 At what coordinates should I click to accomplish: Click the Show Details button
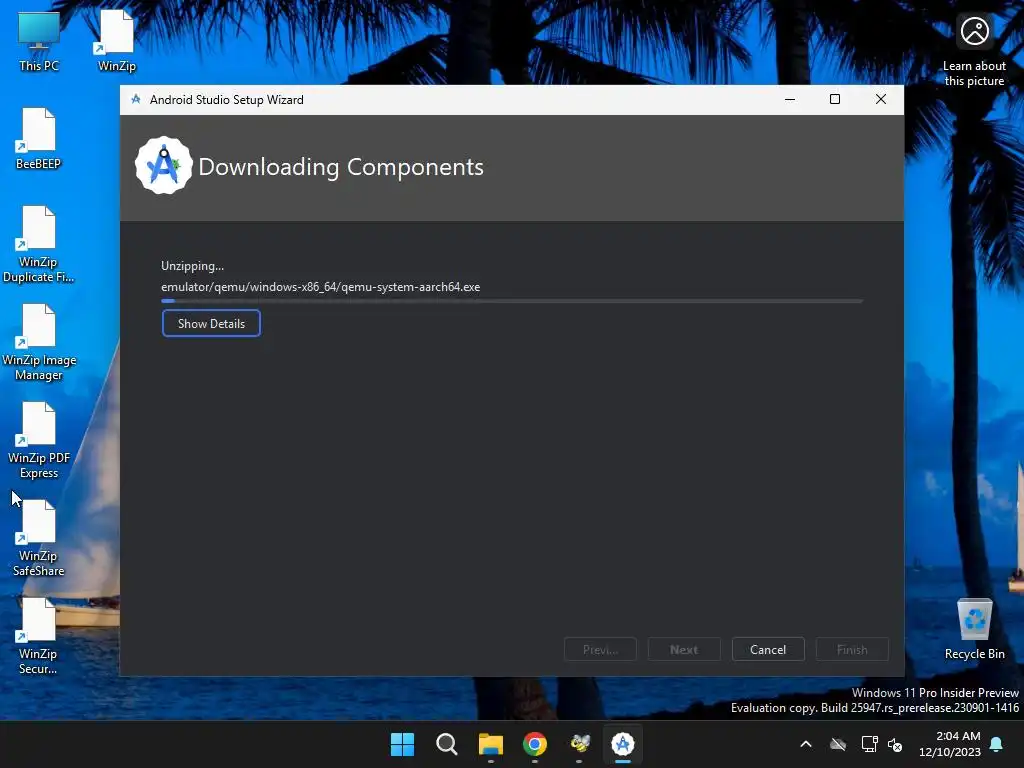pos(211,323)
